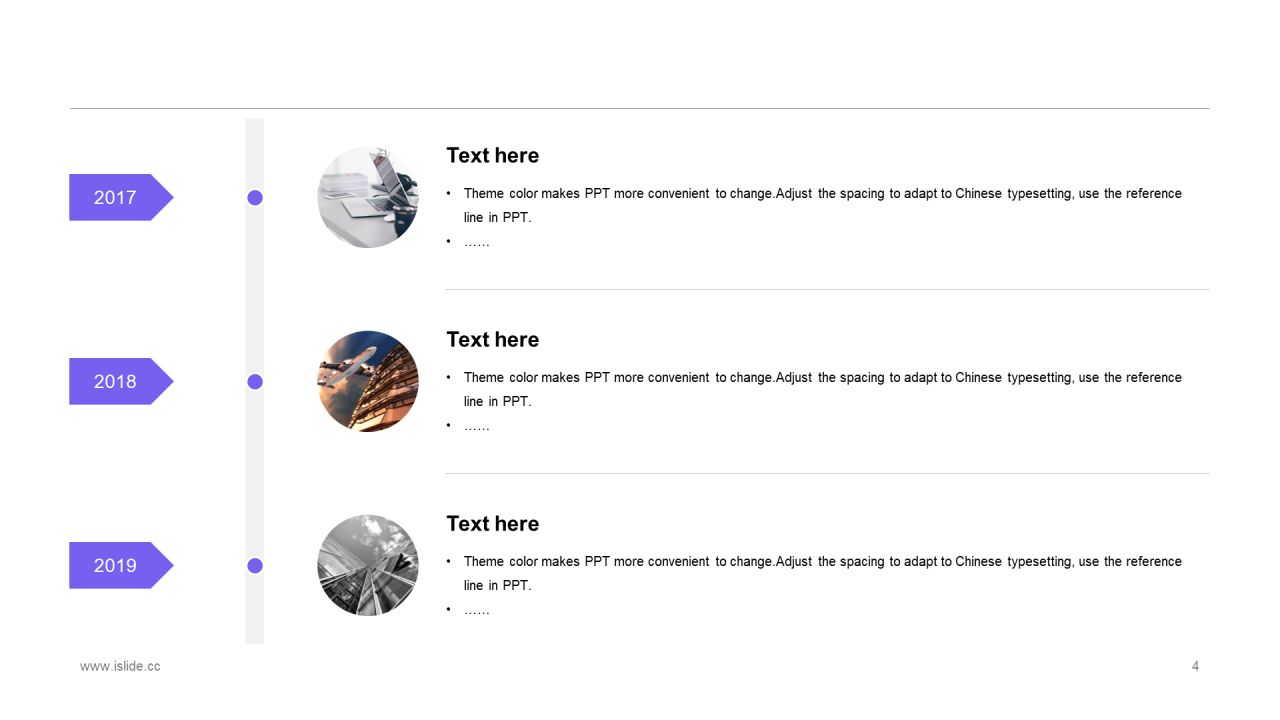The height and width of the screenshot is (720, 1280).
Task: Select the laptop desk circular photo
Action: [368, 197]
